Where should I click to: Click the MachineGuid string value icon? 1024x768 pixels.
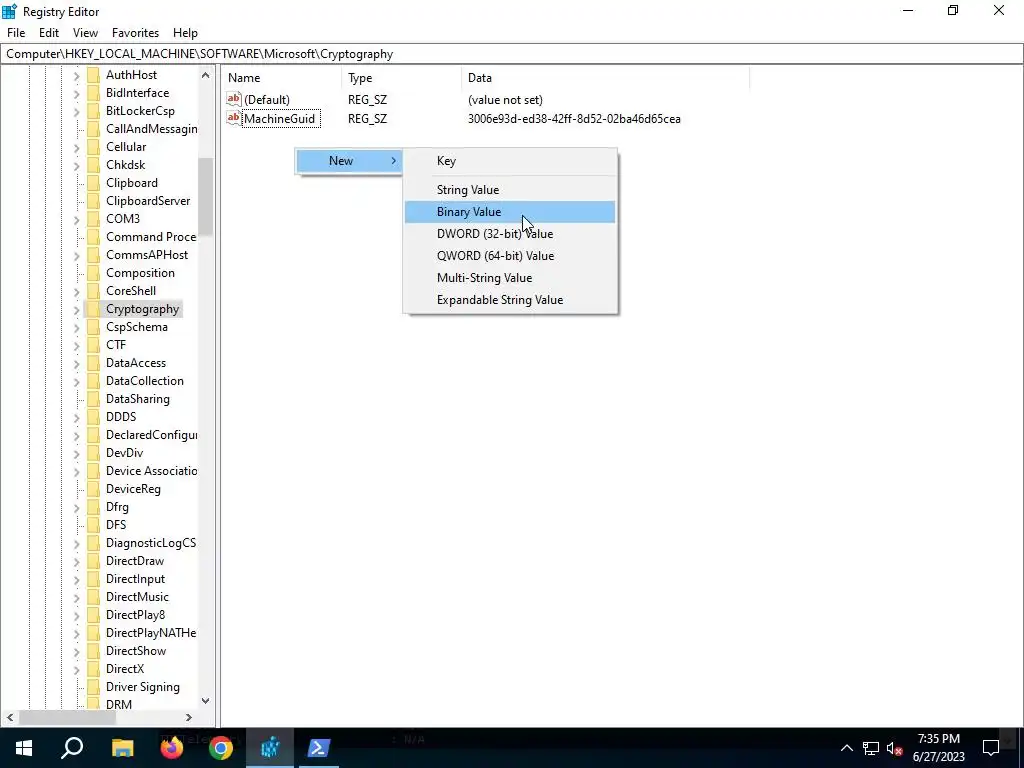(x=234, y=118)
